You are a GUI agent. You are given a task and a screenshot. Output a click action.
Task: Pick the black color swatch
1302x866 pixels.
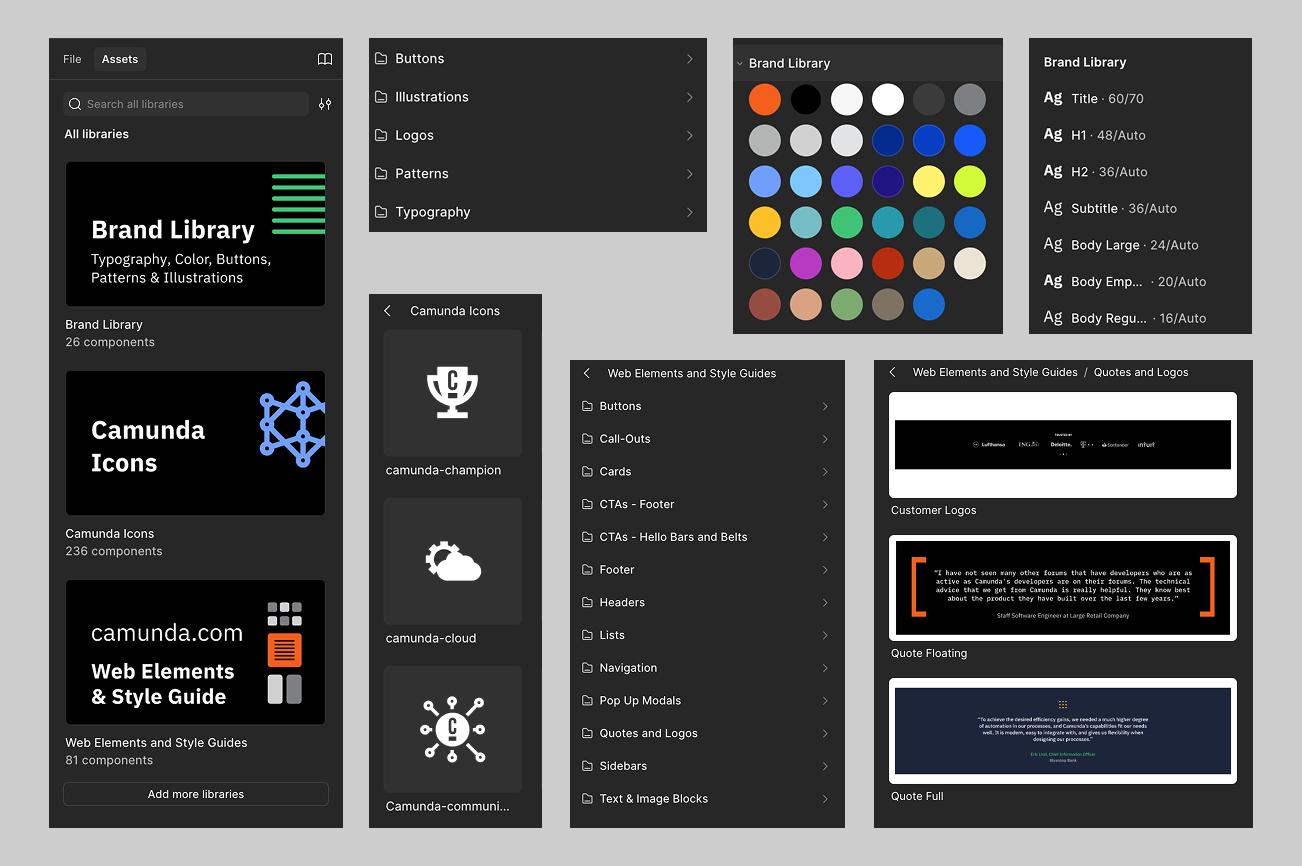[806, 99]
